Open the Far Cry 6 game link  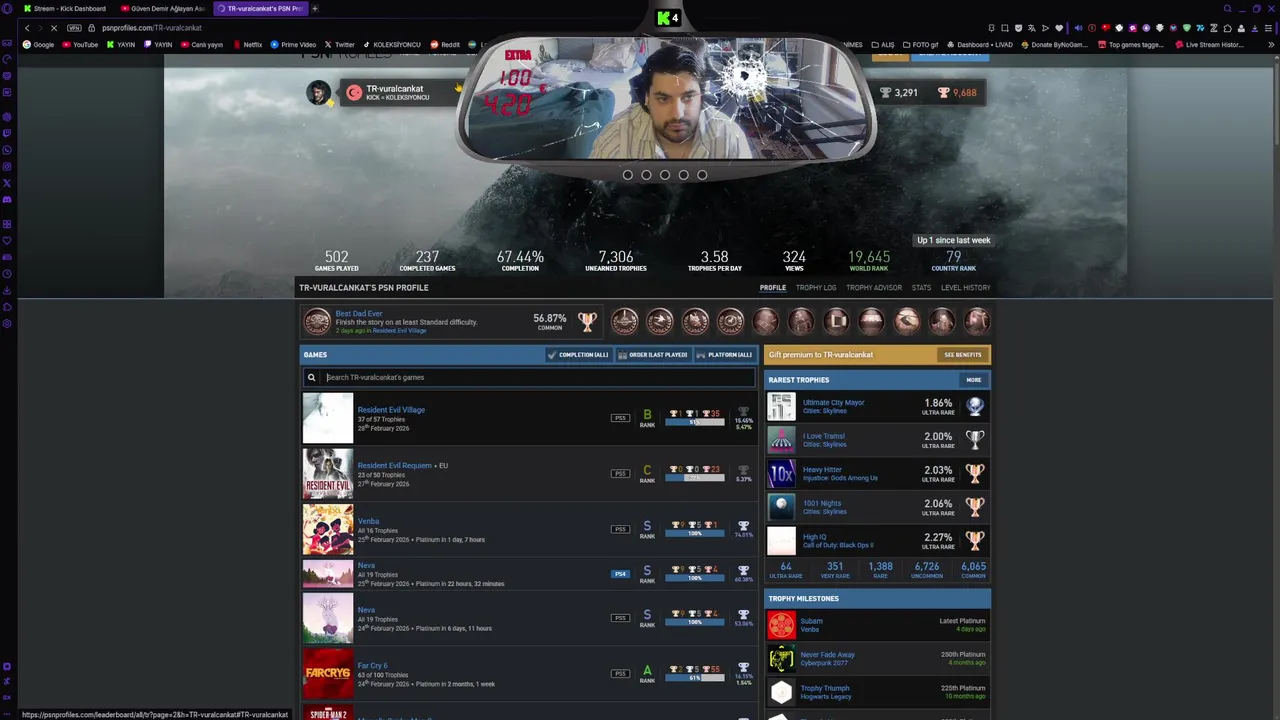tap(372, 666)
